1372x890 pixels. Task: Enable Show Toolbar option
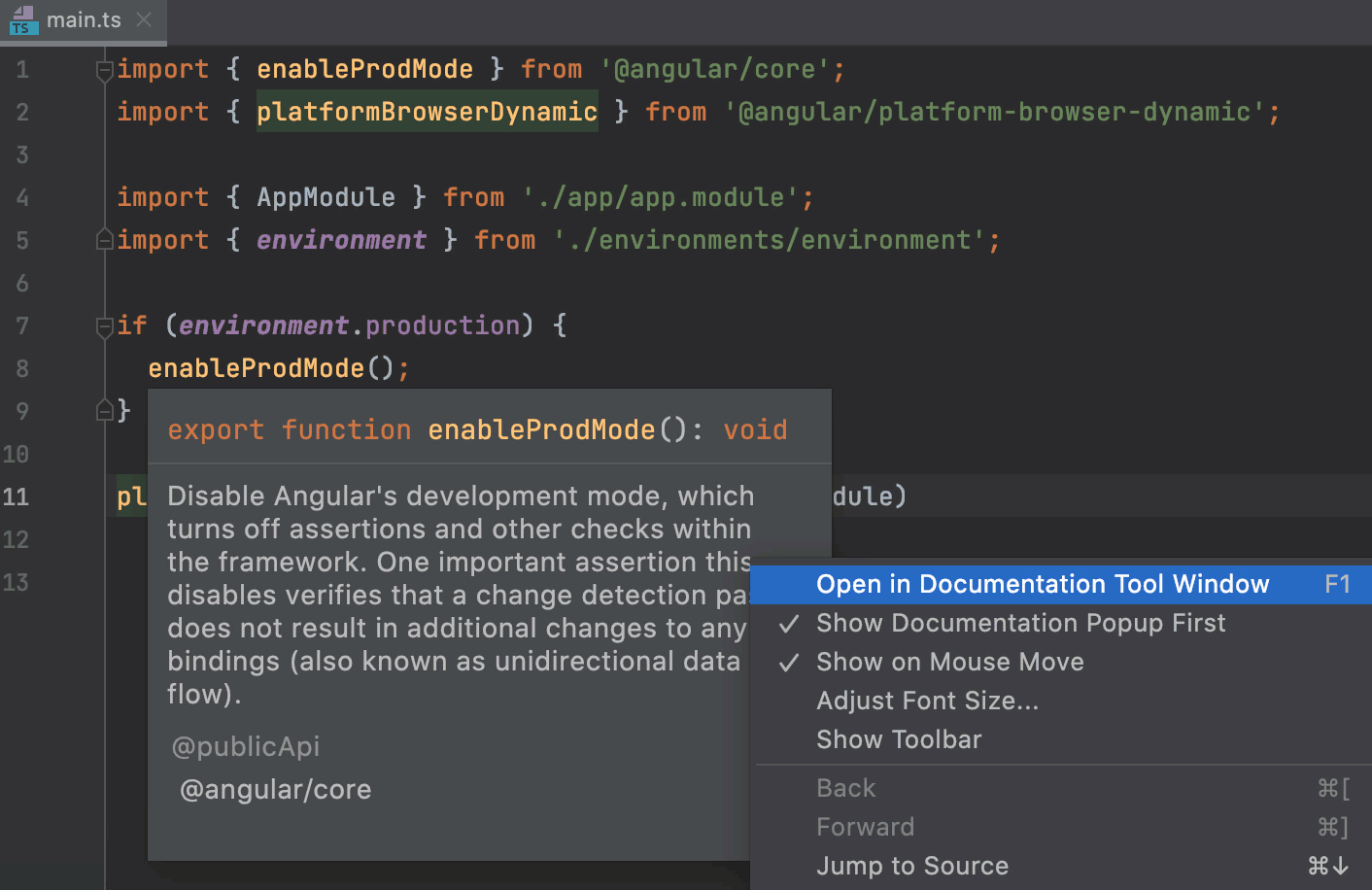[899, 739]
